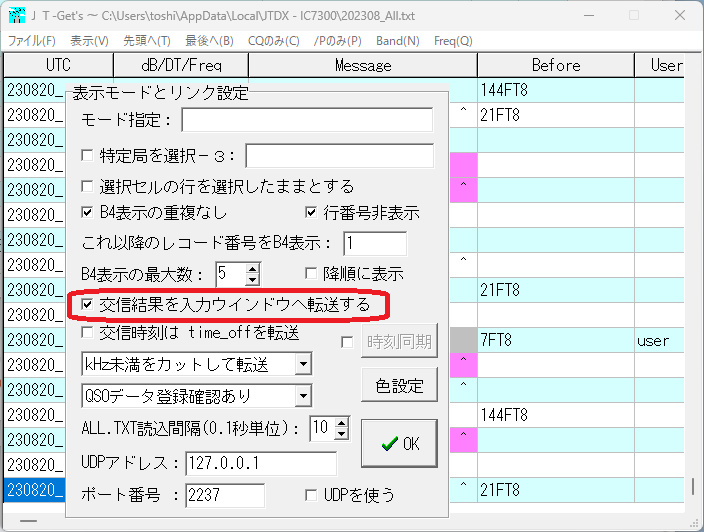Enable 交信時刻は time_offを転送 checkbox

pos(87,333)
